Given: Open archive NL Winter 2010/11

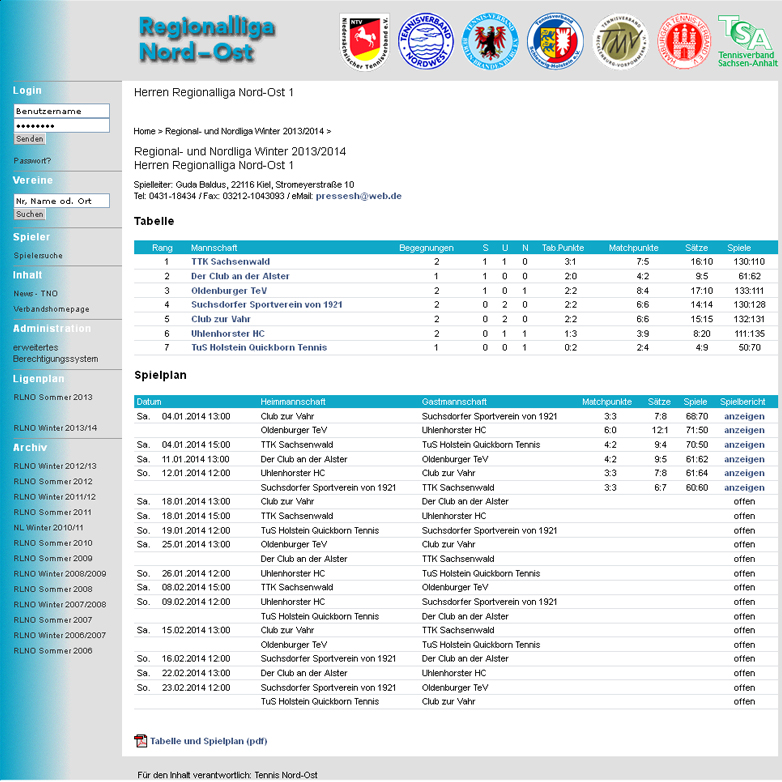Looking at the screenshot, I should point(48,528).
